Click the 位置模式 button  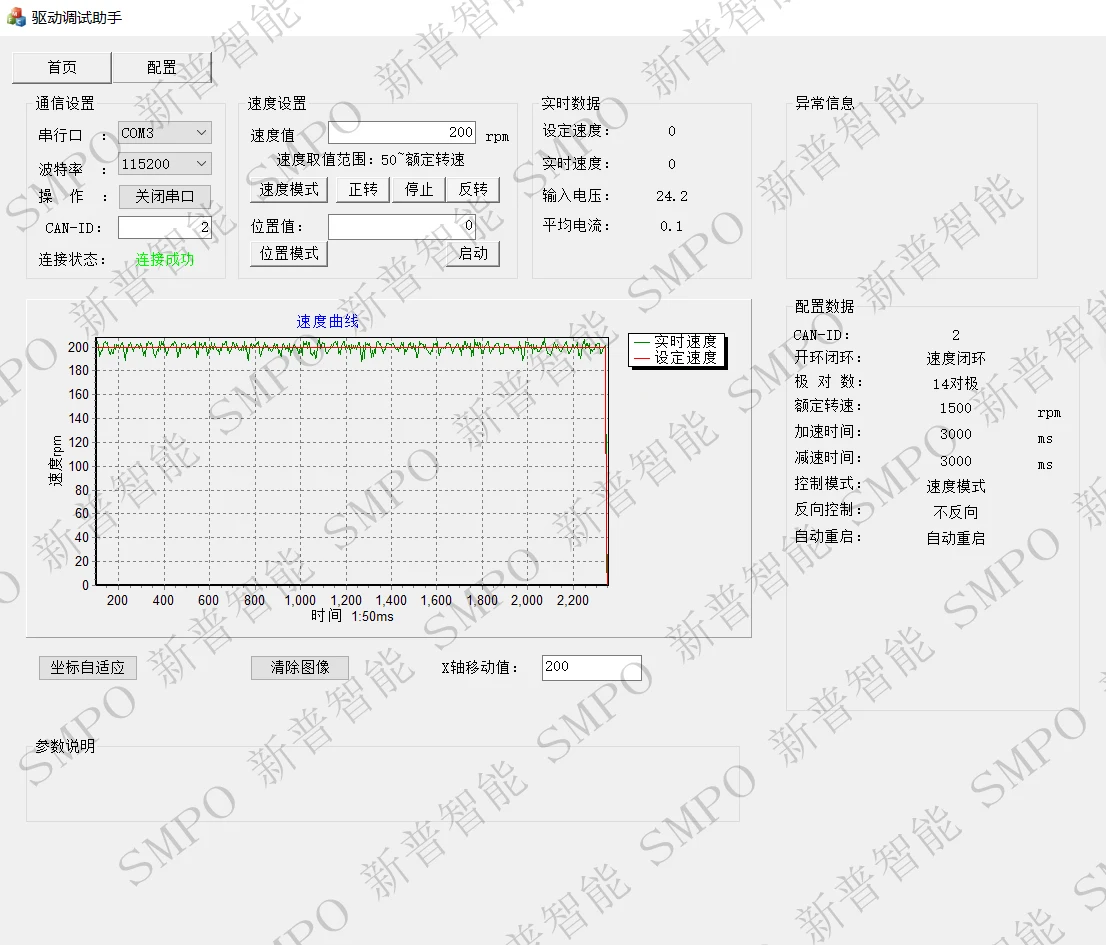click(288, 254)
